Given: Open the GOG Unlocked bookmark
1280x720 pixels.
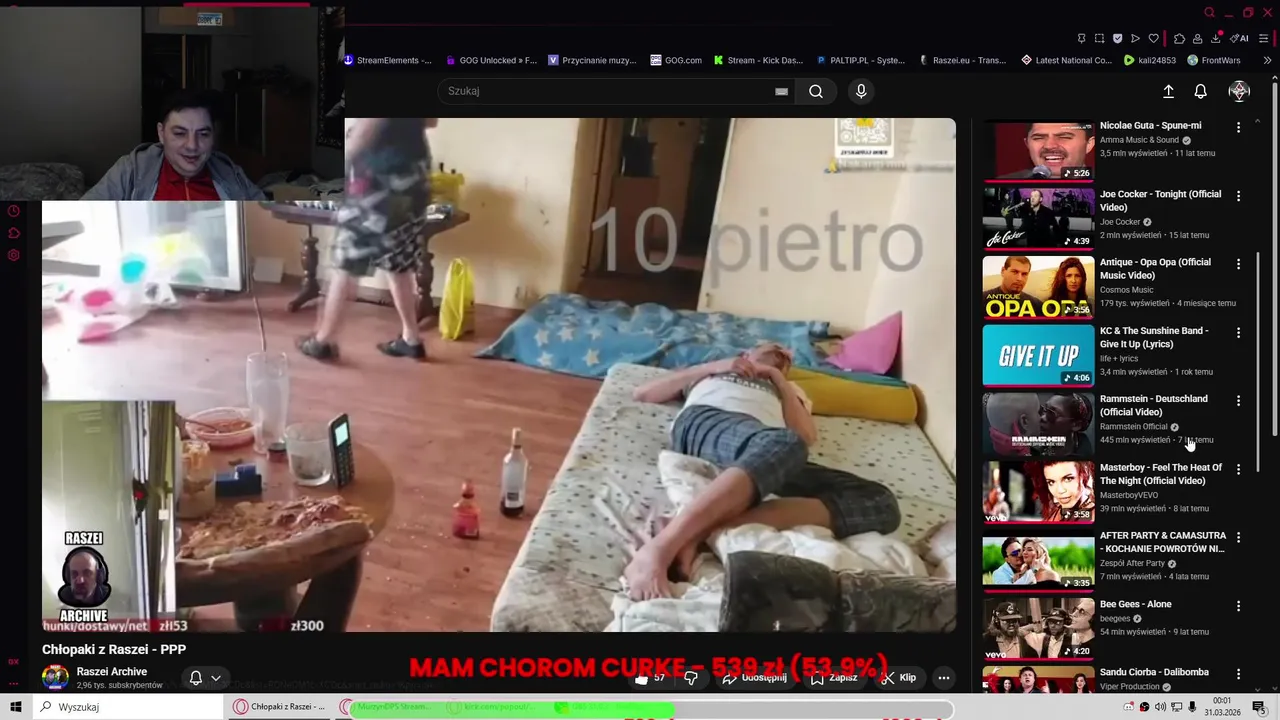Looking at the screenshot, I should coord(491,60).
